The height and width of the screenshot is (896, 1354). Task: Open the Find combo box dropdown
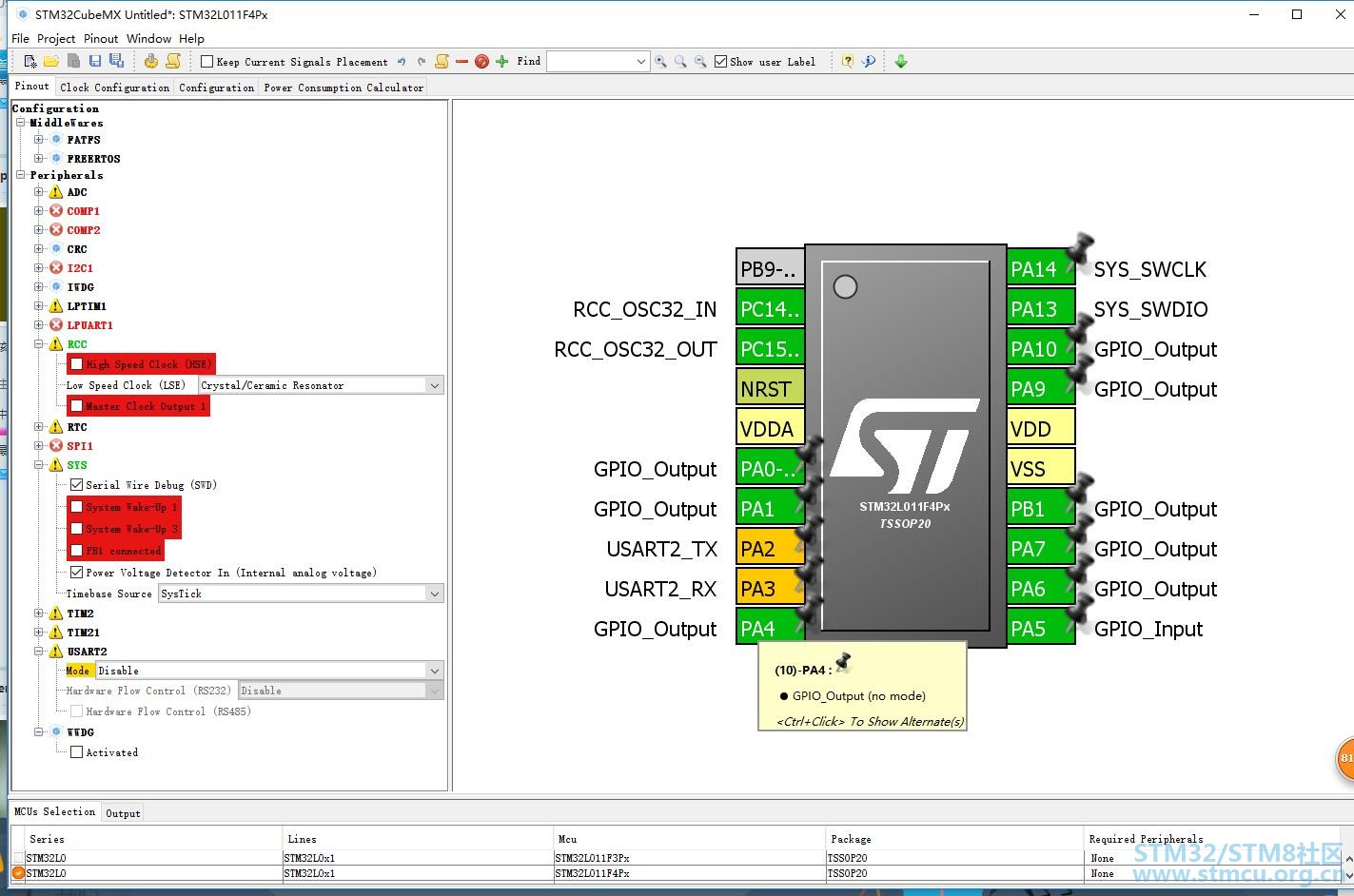click(x=641, y=62)
